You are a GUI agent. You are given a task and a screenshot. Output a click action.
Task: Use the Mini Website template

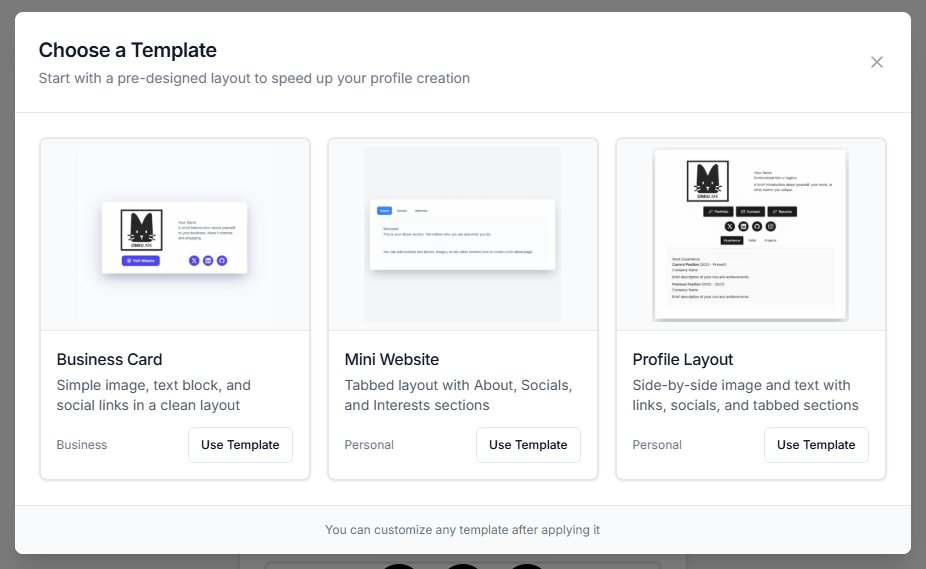click(528, 445)
